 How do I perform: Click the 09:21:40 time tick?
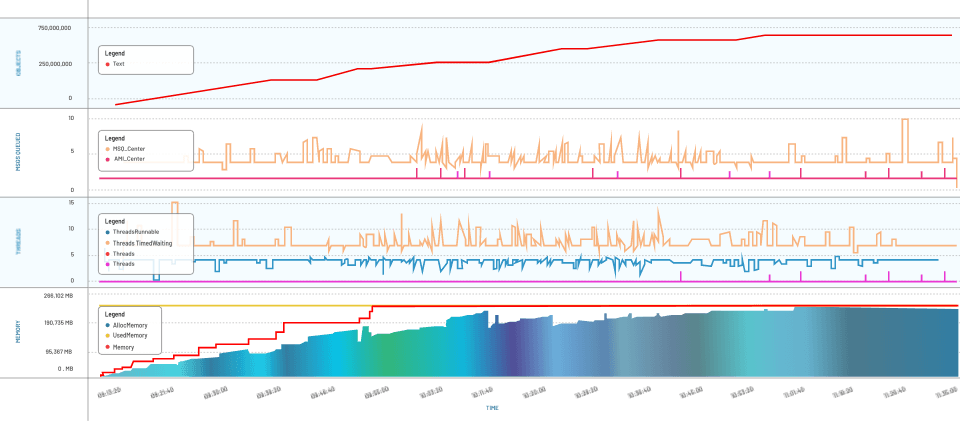point(163,392)
